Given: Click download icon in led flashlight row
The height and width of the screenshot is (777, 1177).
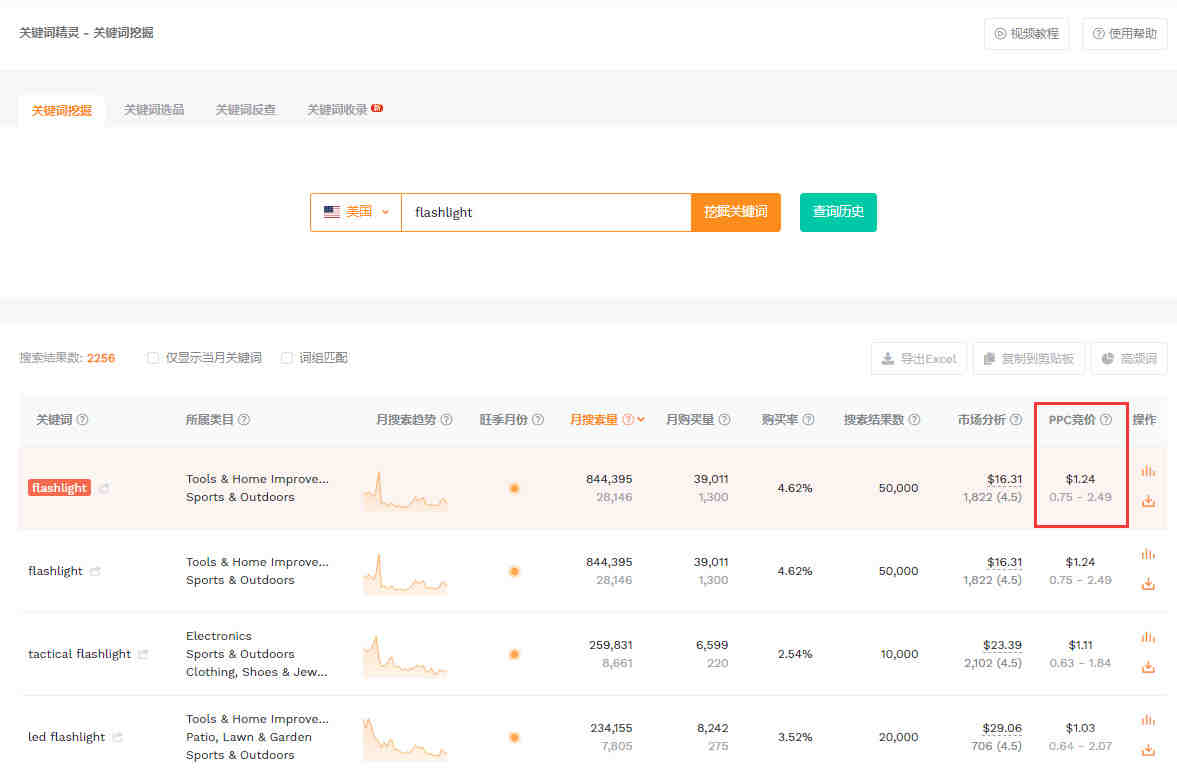Looking at the screenshot, I should coord(1148,750).
